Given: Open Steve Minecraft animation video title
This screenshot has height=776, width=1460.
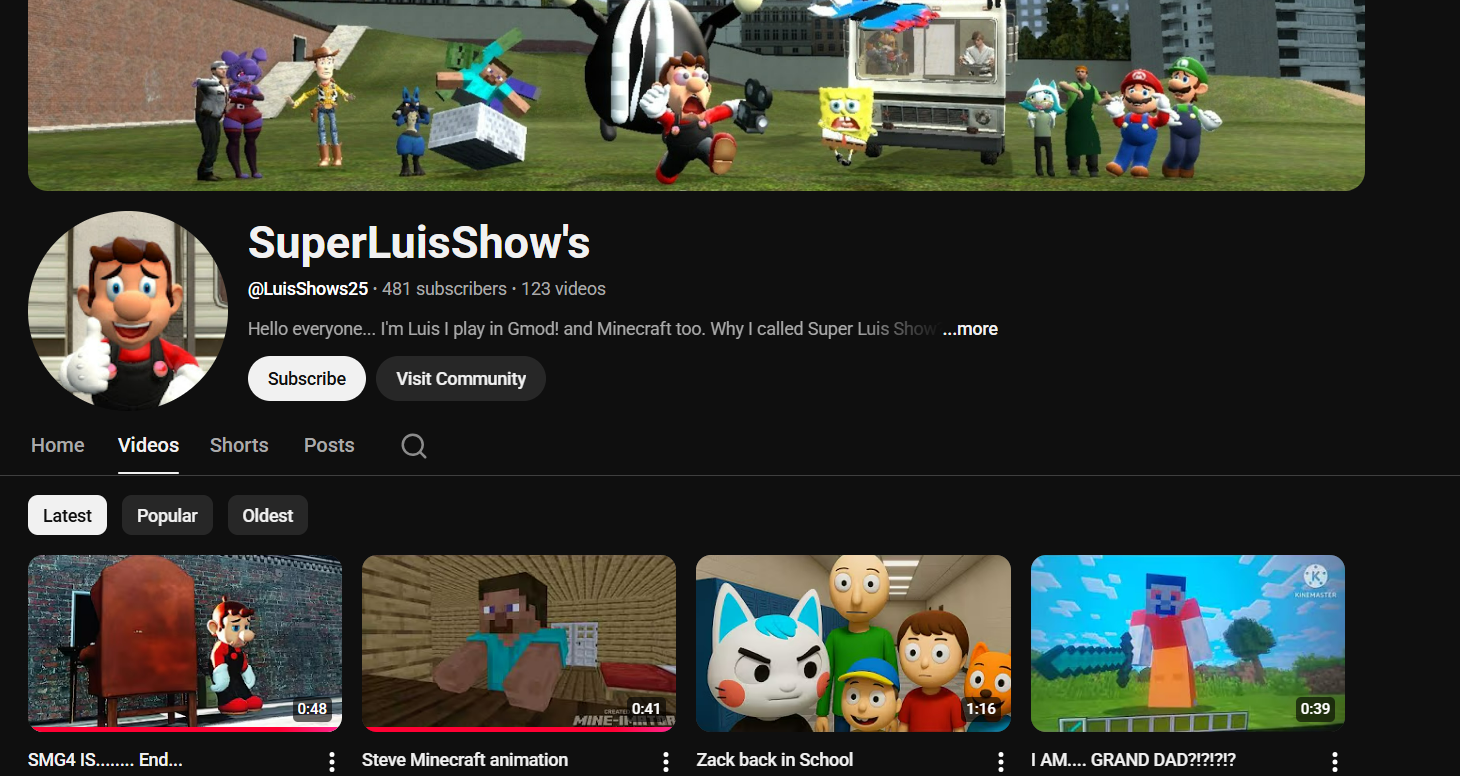Looking at the screenshot, I should (465, 760).
